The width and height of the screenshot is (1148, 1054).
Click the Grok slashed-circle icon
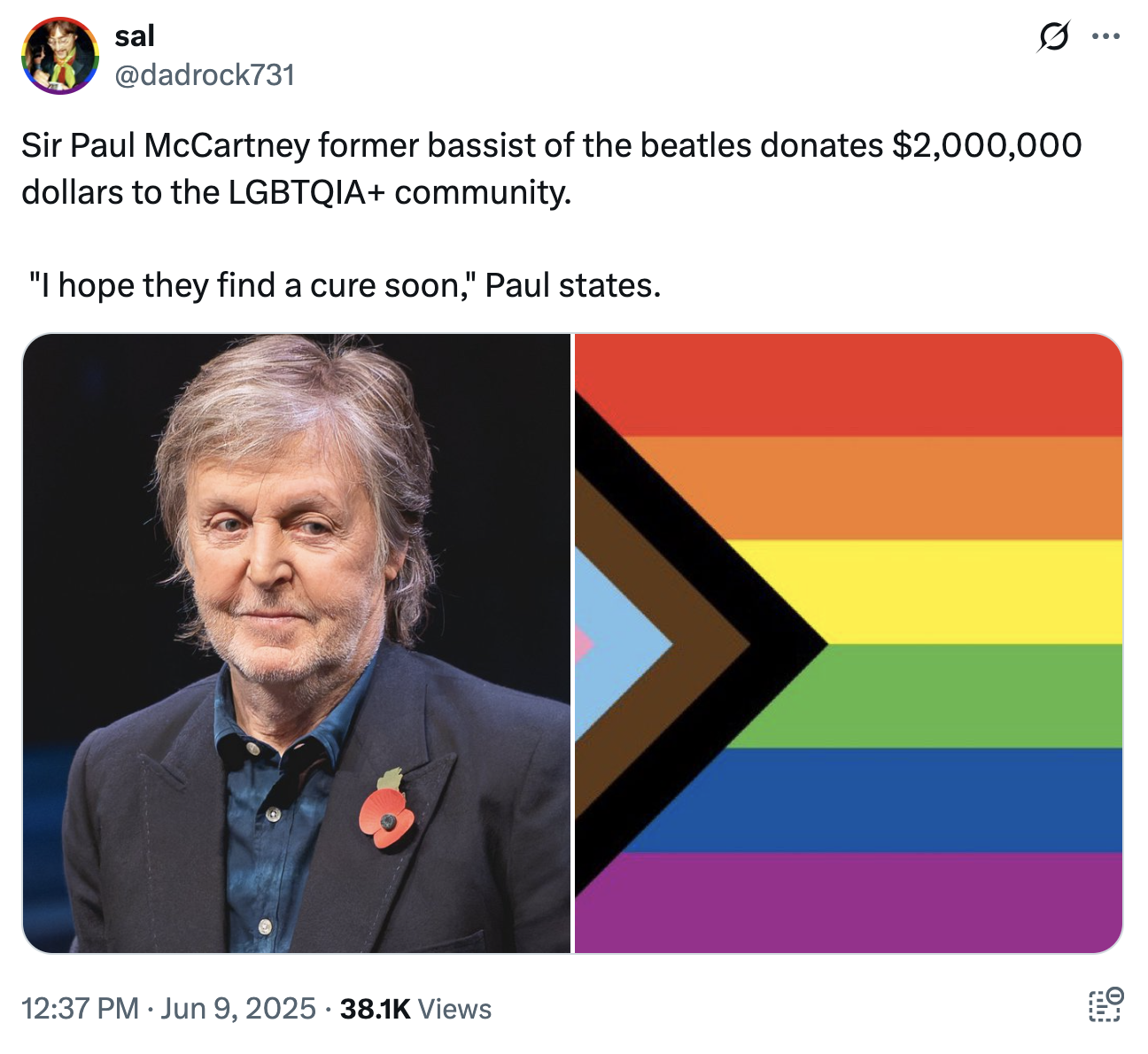pyautogui.click(x=1052, y=37)
